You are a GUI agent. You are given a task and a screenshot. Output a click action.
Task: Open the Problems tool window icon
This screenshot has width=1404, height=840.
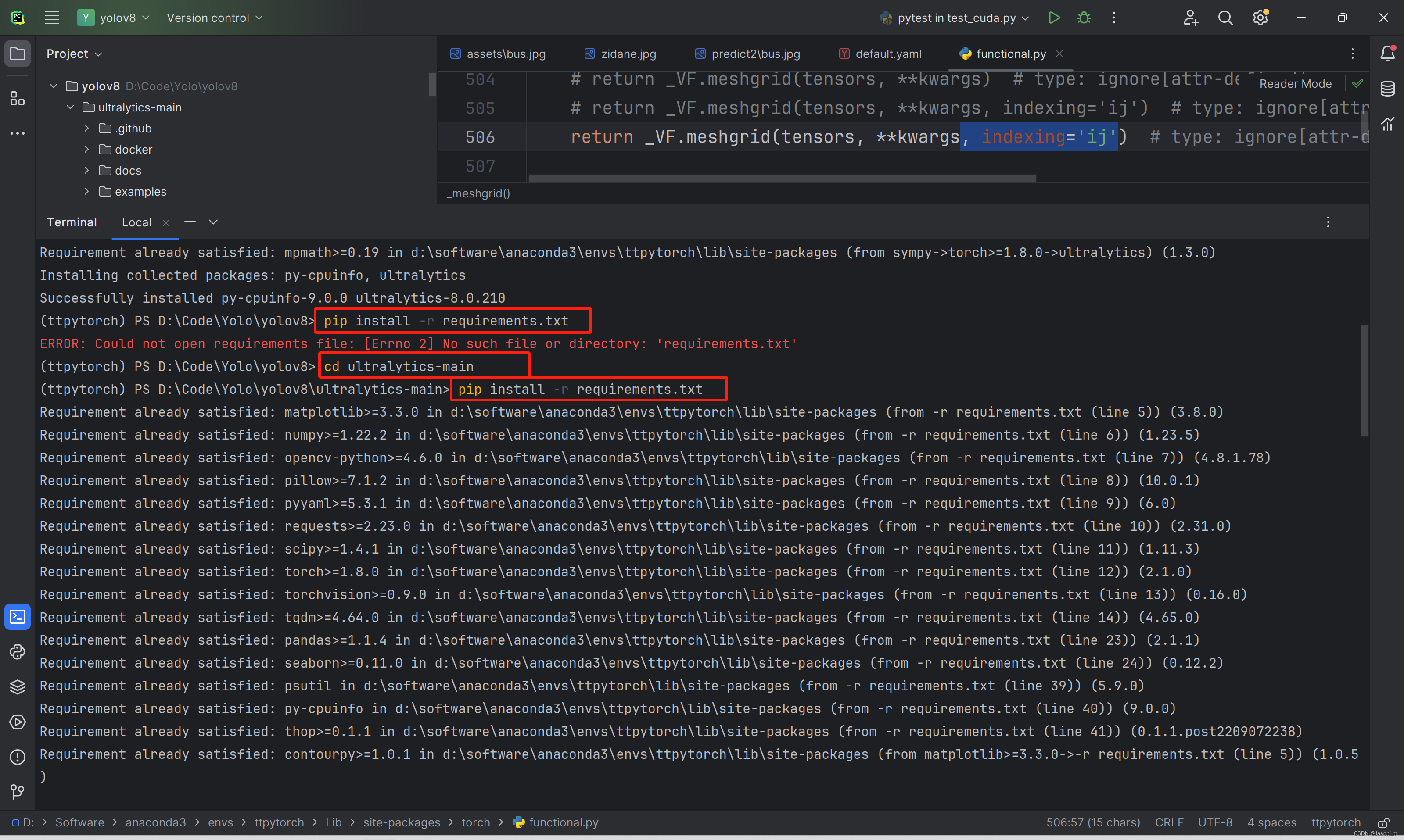tap(18, 757)
